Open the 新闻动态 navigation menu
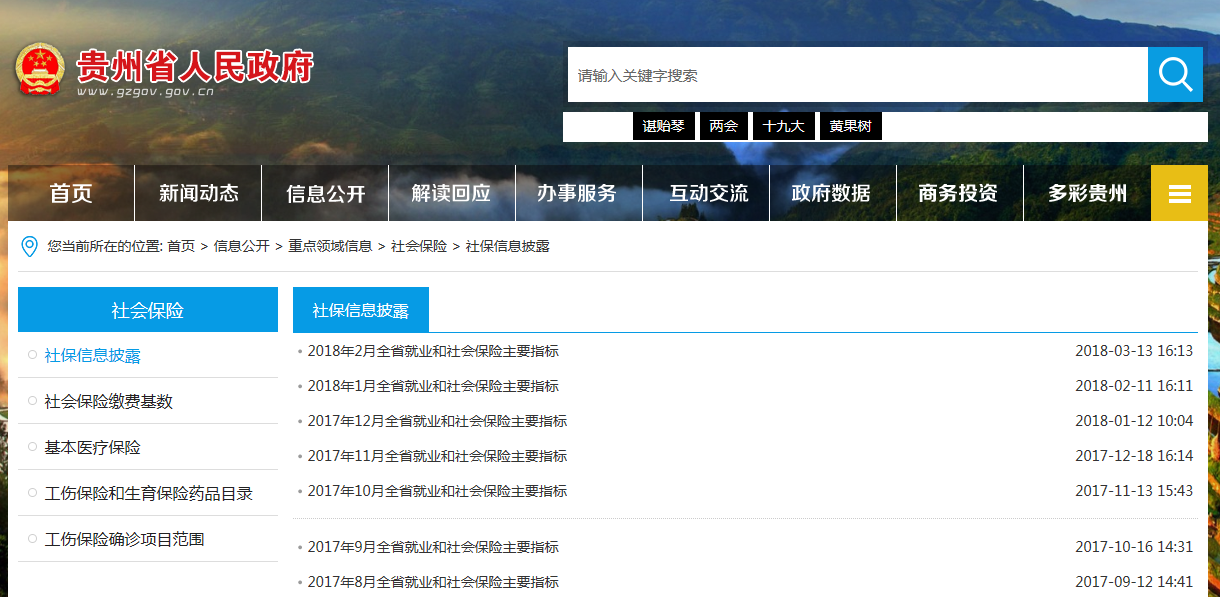Viewport: 1220px width, 597px height. click(x=198, y=193)
